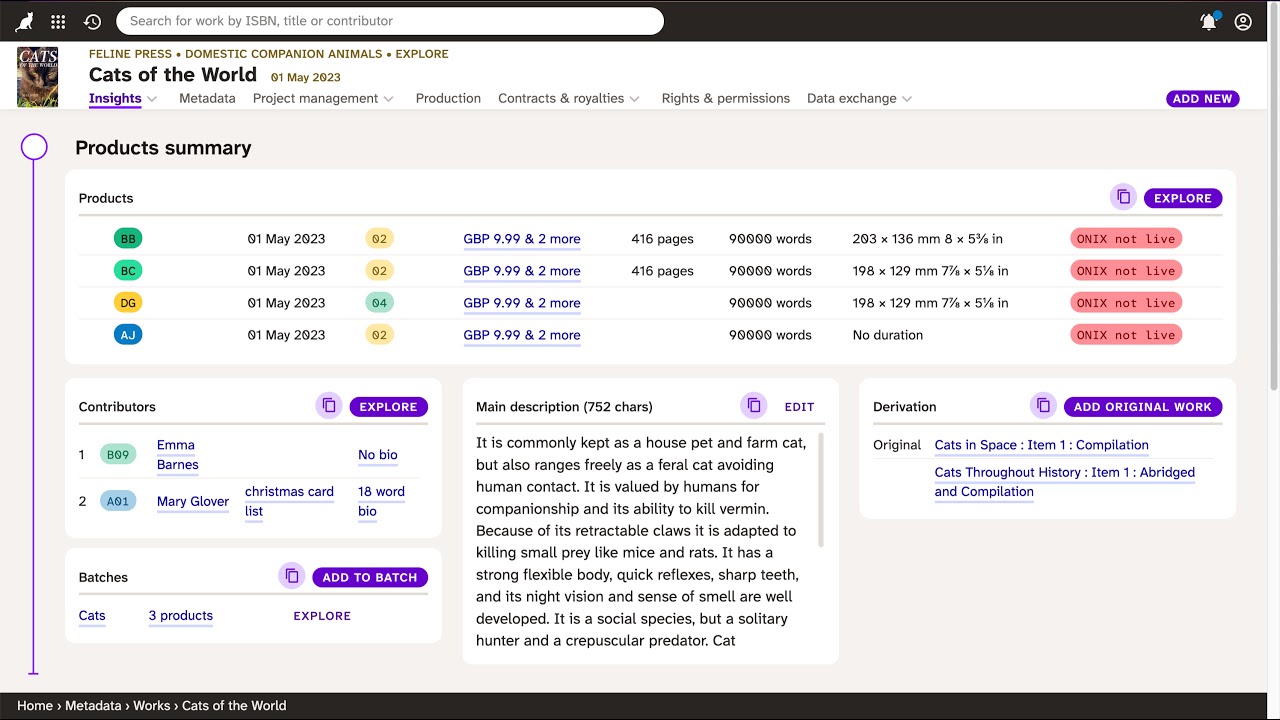Open the AJ row price link
The width and height of the screenshot is (1280, 720).
[x=522, y=335]
